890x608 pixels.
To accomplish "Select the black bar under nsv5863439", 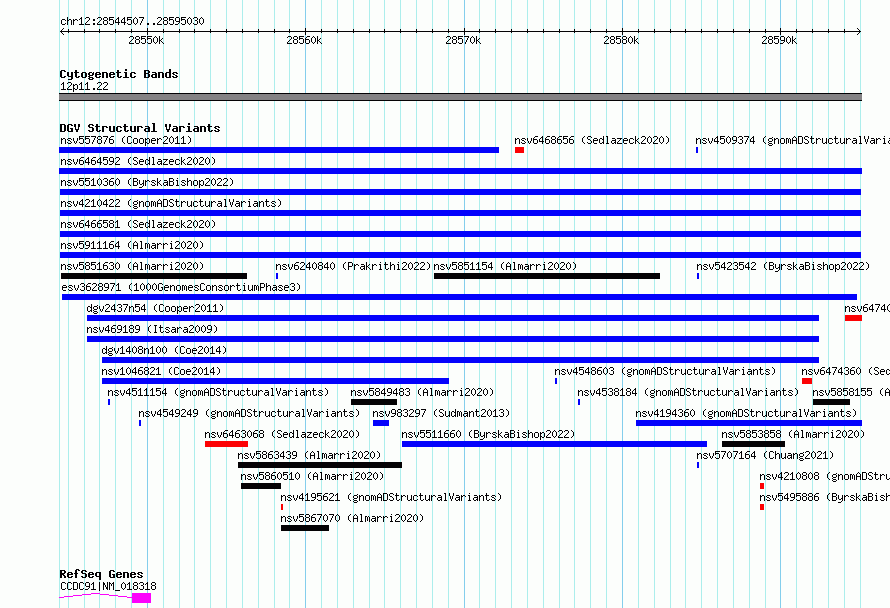I will click(x=320, y=465).
